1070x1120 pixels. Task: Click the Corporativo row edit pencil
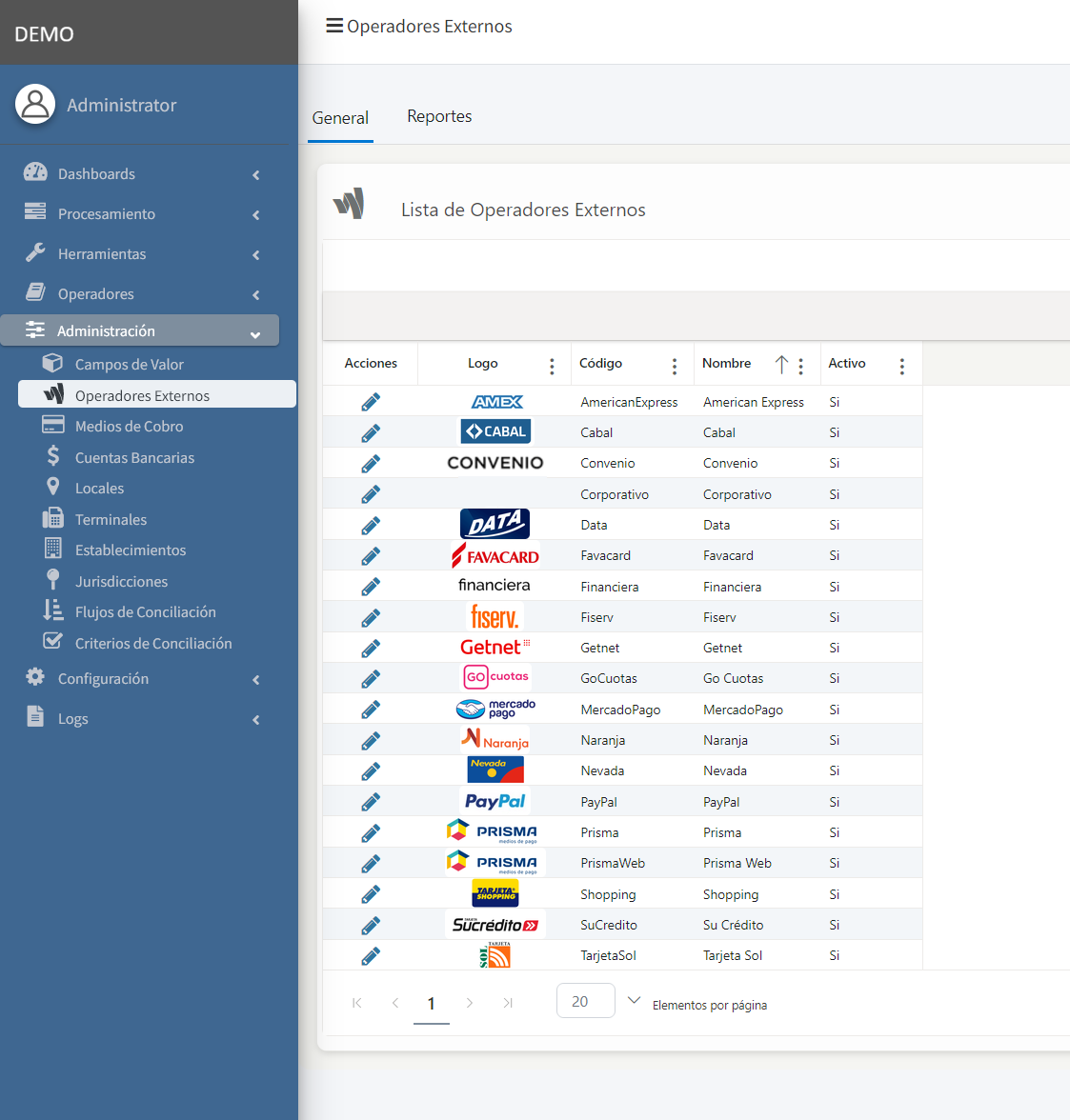click(x=371, y=494)
